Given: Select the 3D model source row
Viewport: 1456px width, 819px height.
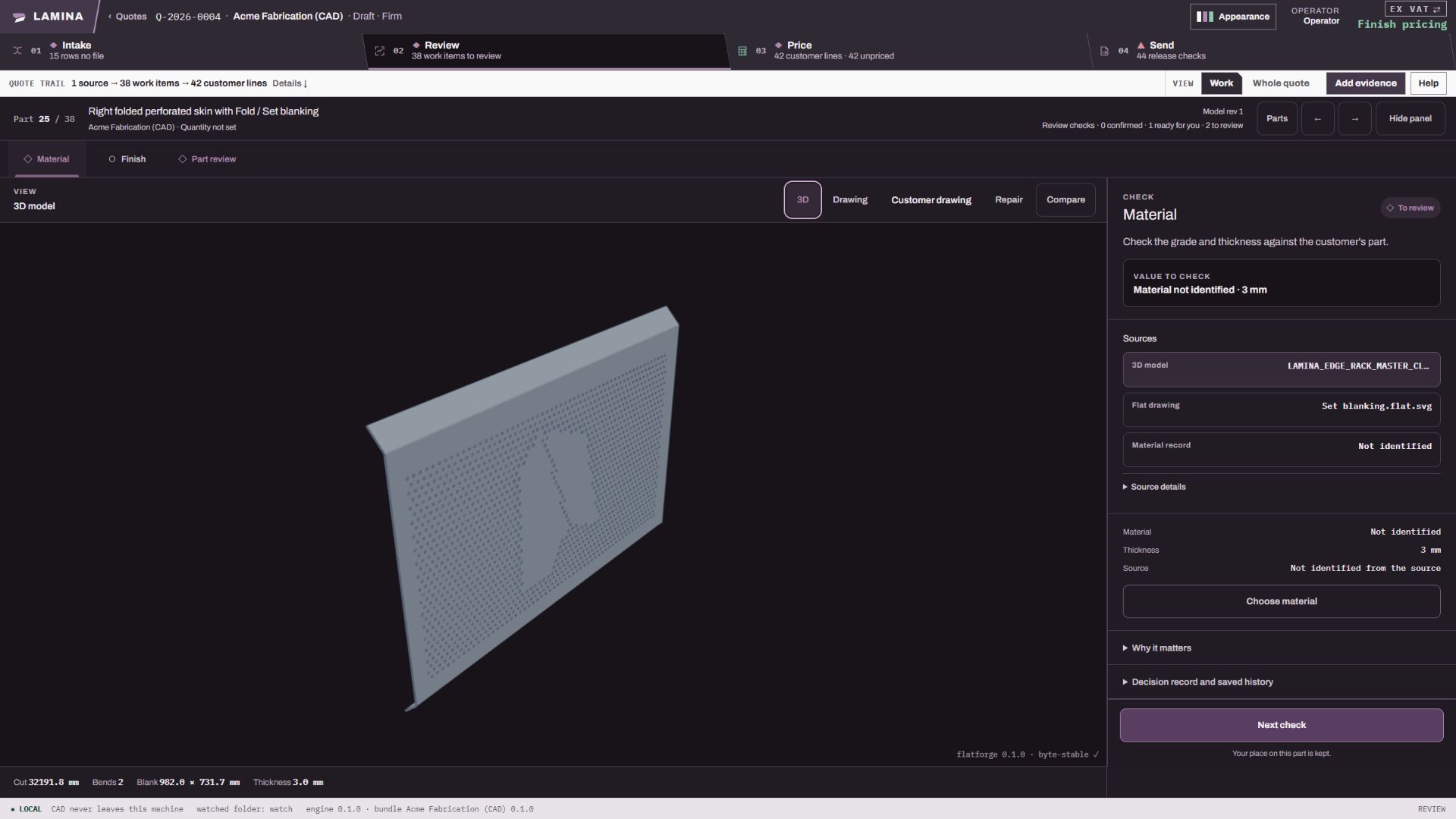Looking at the screenshot, I should coord(1282,369).
